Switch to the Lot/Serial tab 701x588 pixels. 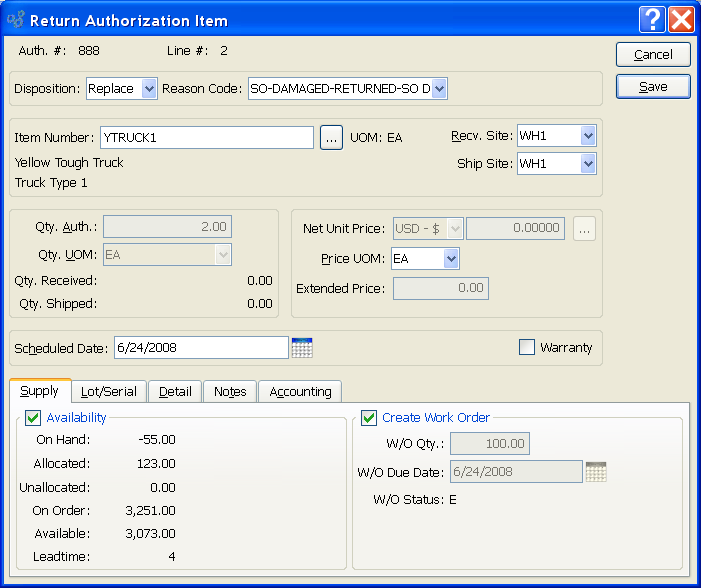click(110, 391)
